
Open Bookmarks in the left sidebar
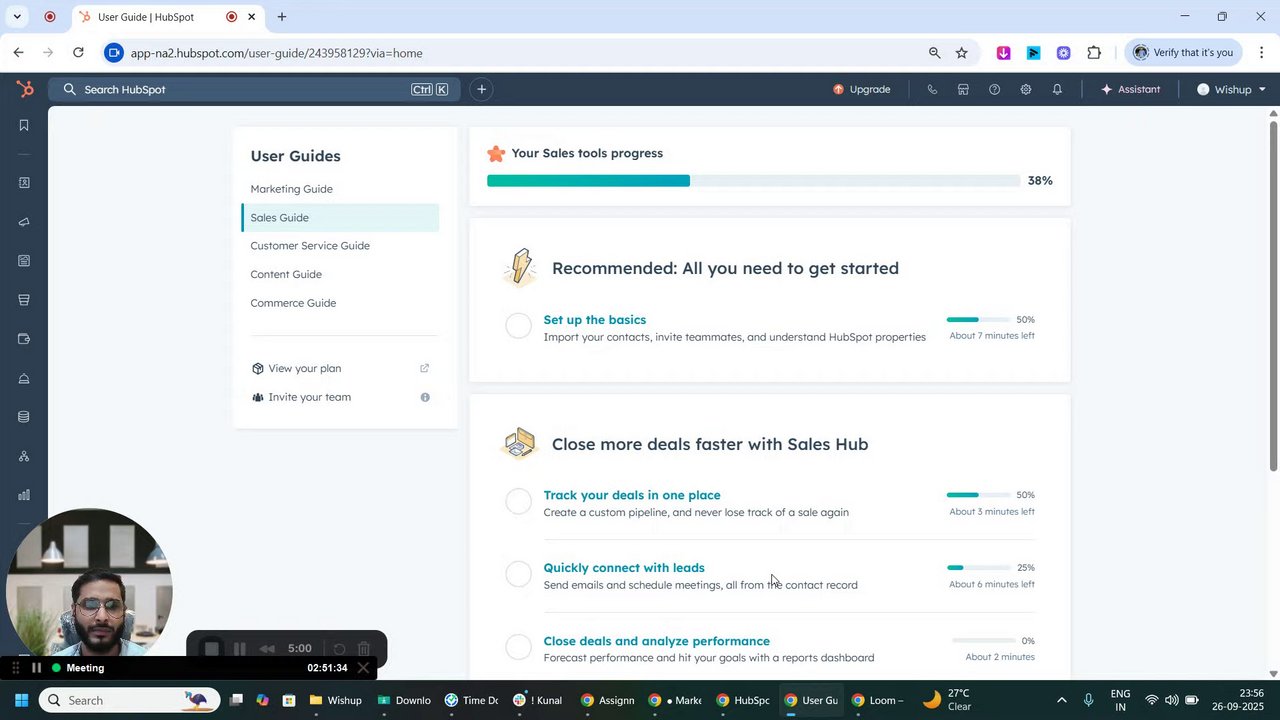tap(24, 126)
